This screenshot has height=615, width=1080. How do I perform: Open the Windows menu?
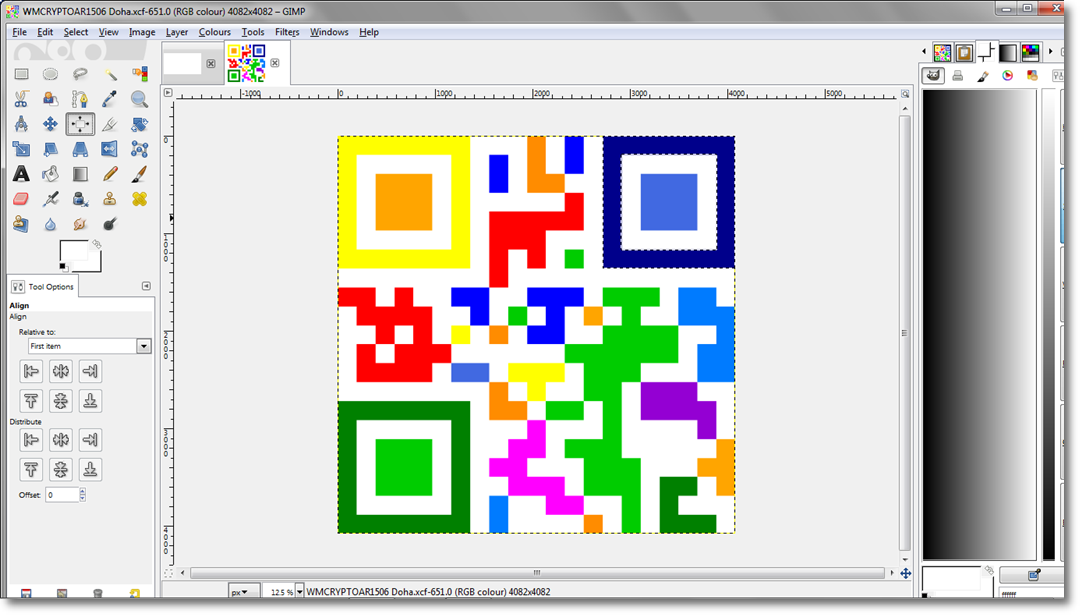pyautogui.click(x=329, y=32)
